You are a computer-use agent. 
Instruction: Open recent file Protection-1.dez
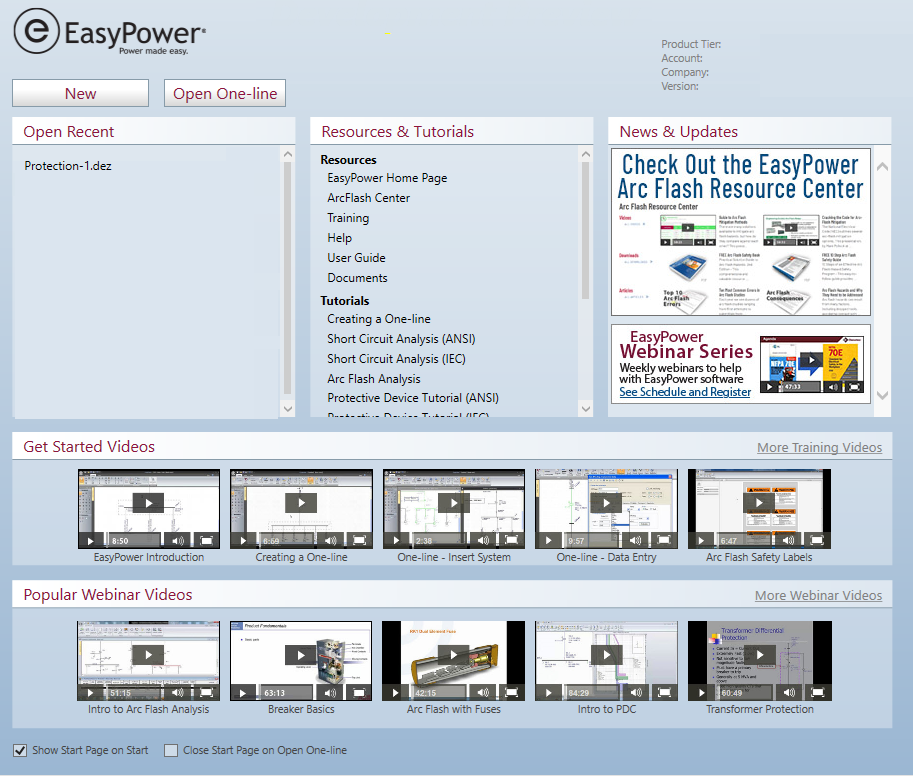[68, 166]
